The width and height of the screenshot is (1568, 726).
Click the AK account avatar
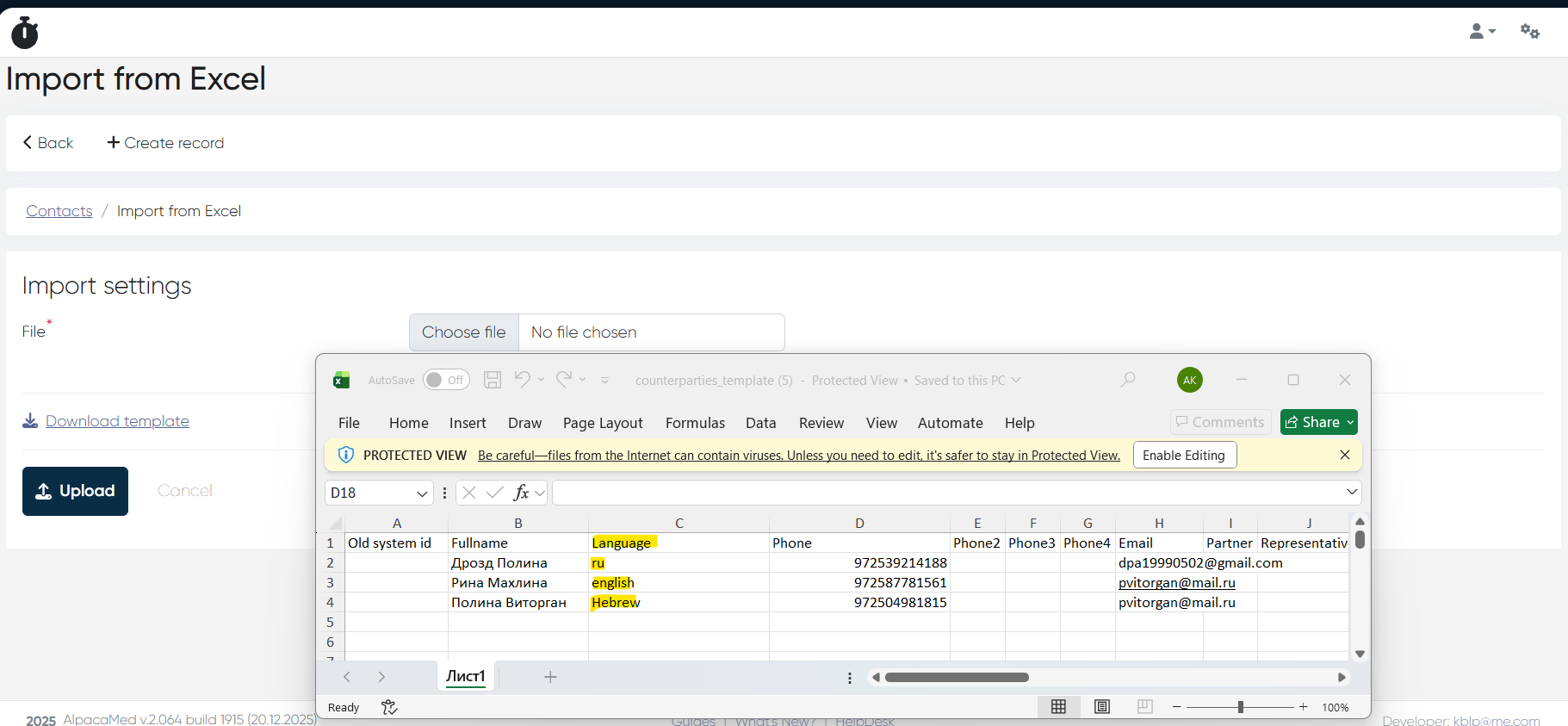(x=1189, y=380)
